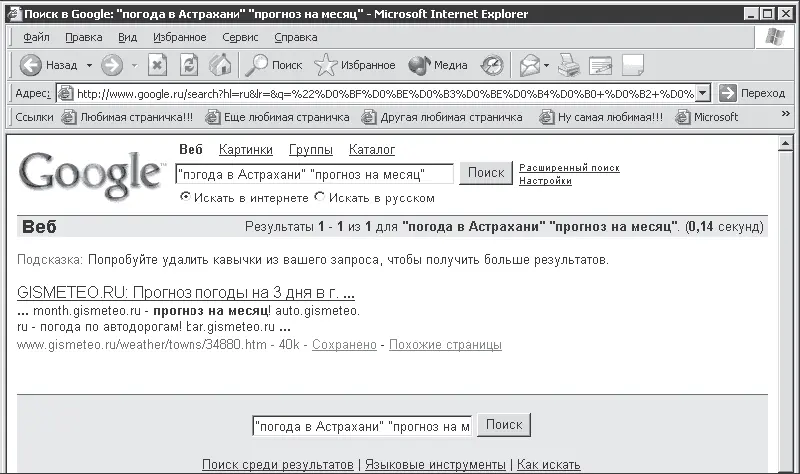Image resolution: width=800 pixels, height=474 pixels.
Task: Click the Stop loading icon
Action: coord(158,65)
